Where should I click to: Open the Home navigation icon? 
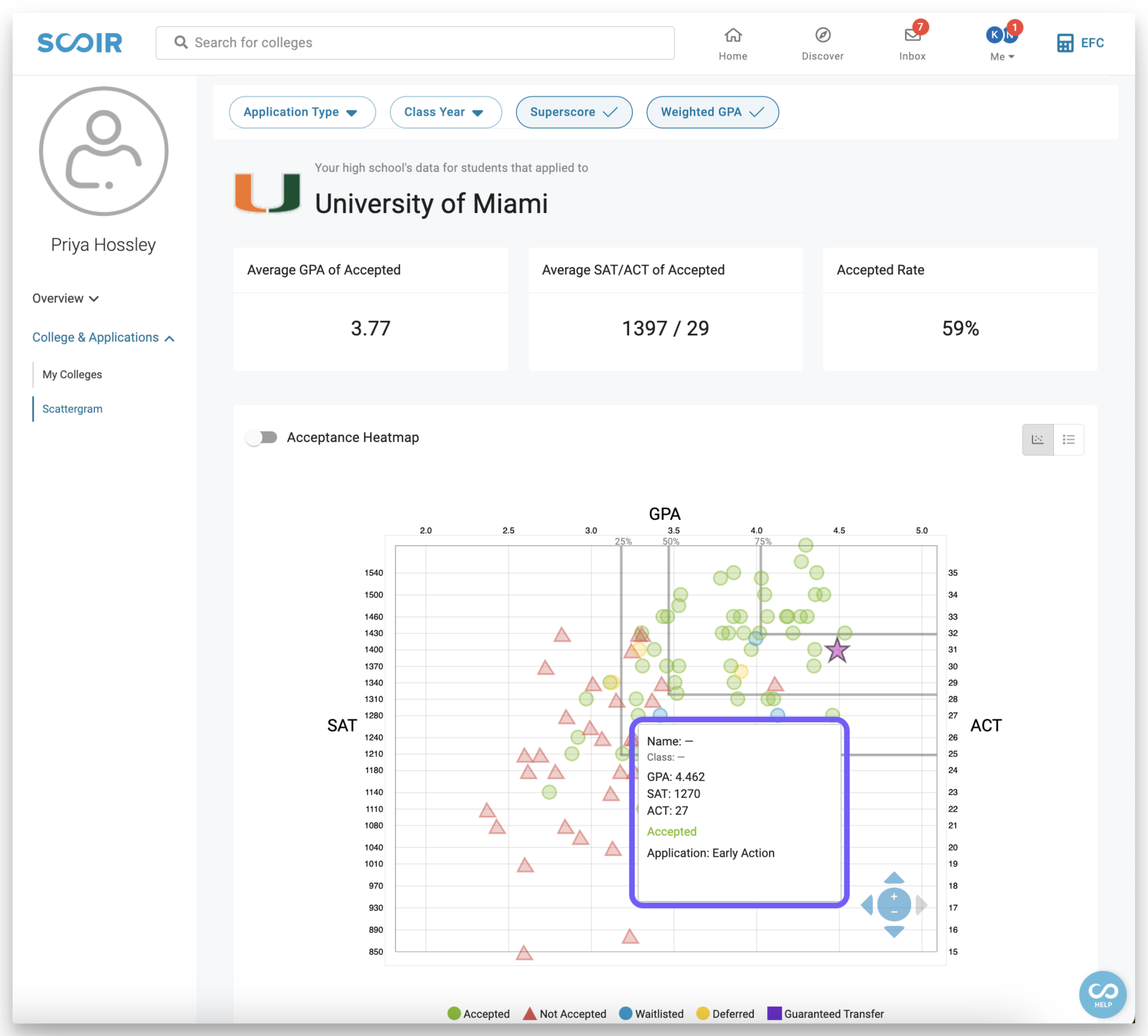tap(733, 36)
